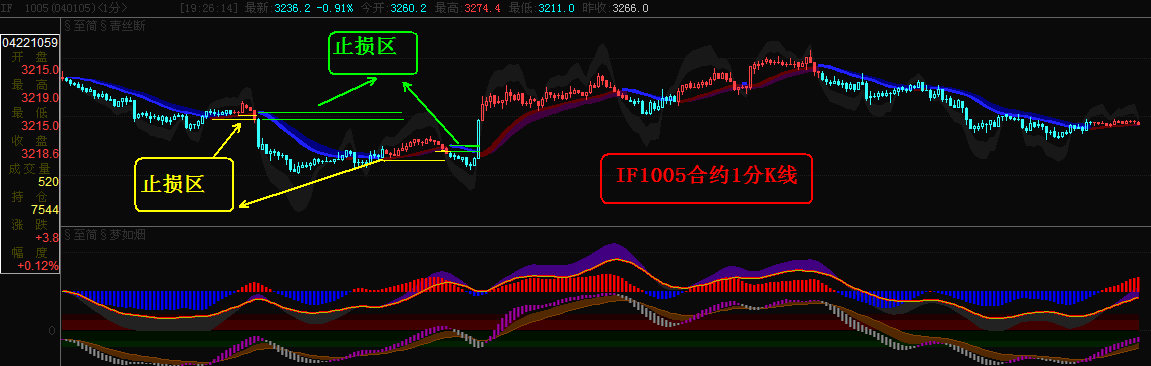1151x366 pixels.
Task: Click the 0 axis label in lower panel
Action: click(52, 330)
